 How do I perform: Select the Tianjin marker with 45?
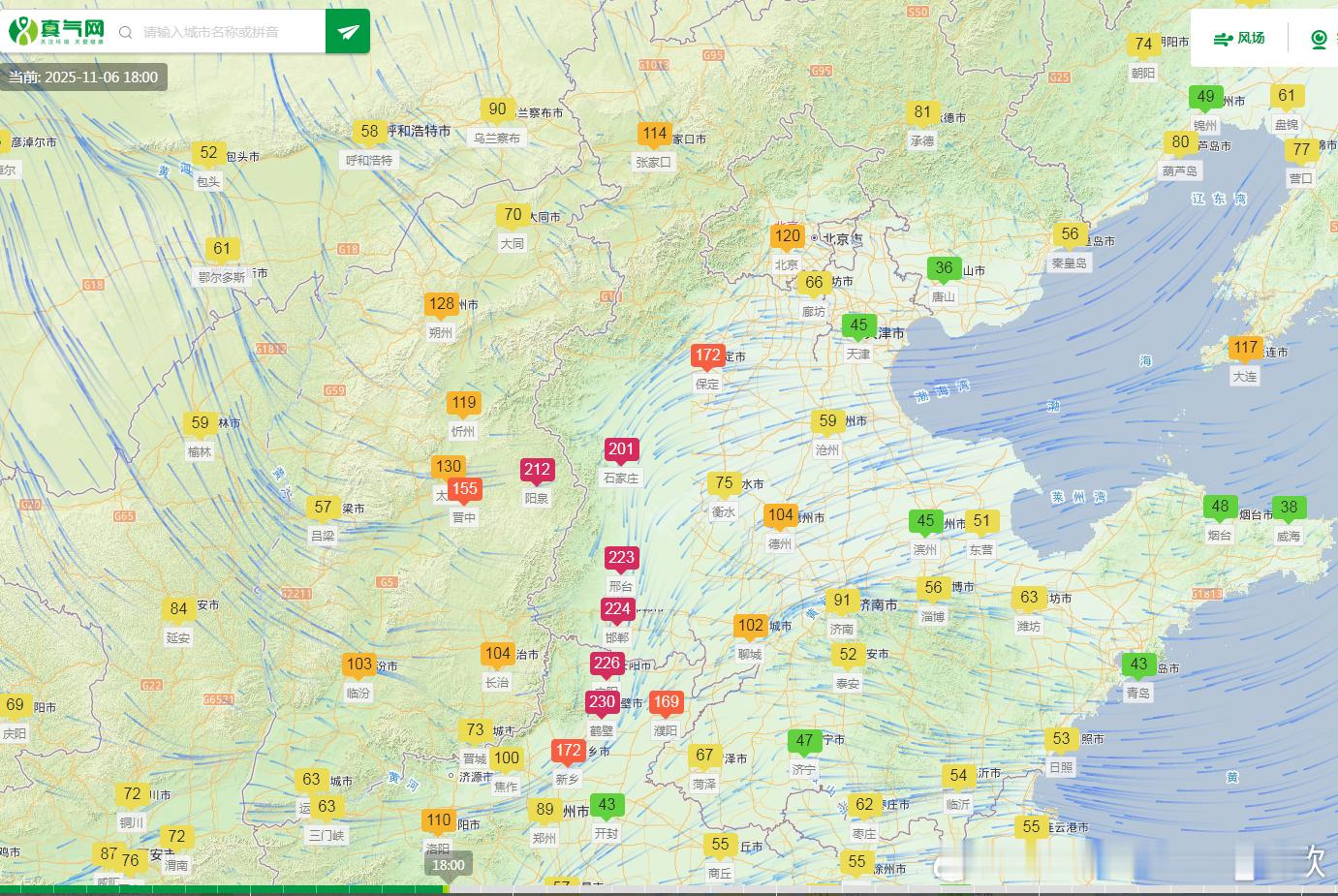click(858, 325)
